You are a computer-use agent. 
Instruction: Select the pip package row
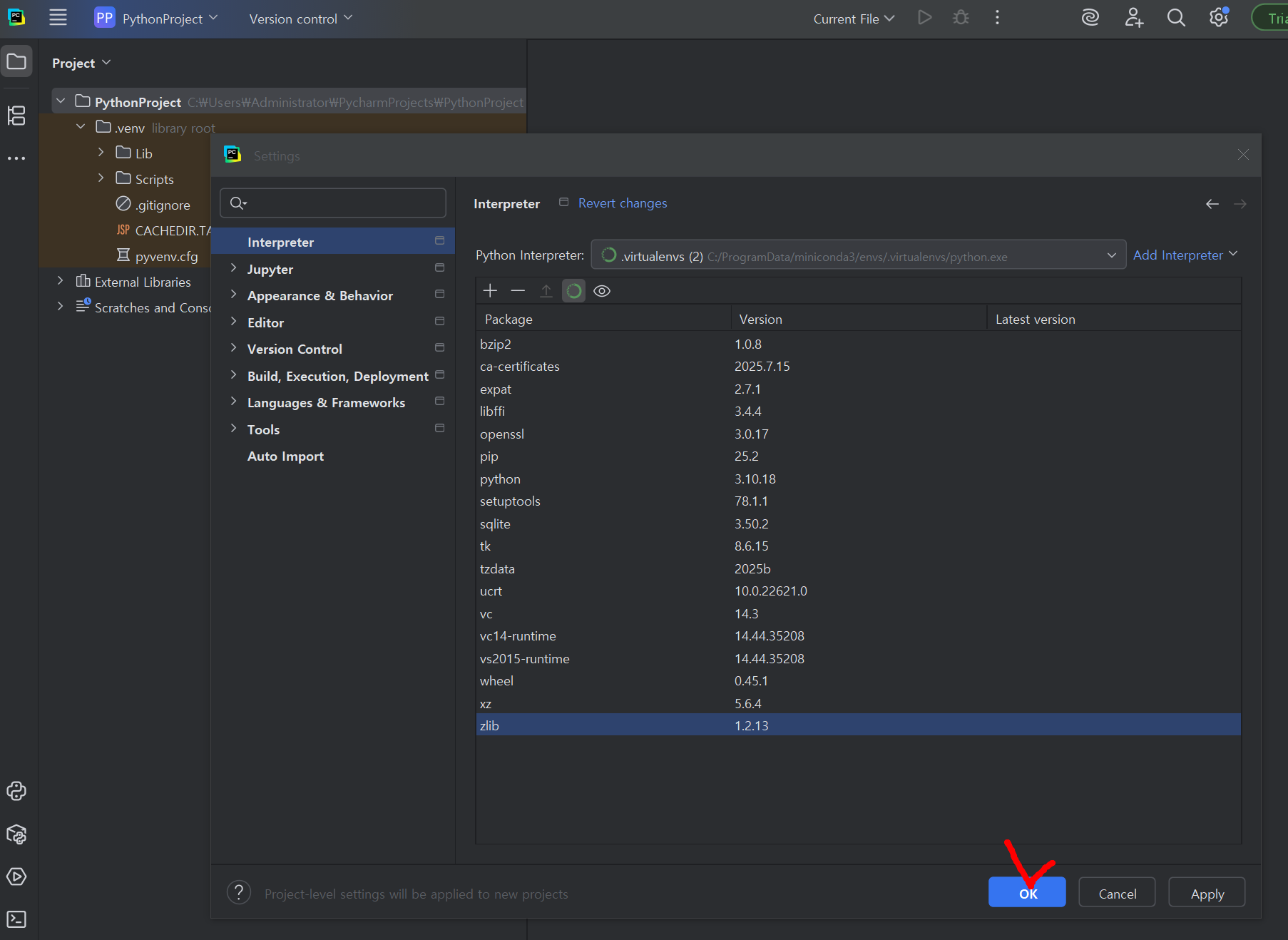click(x=859, y=456)
